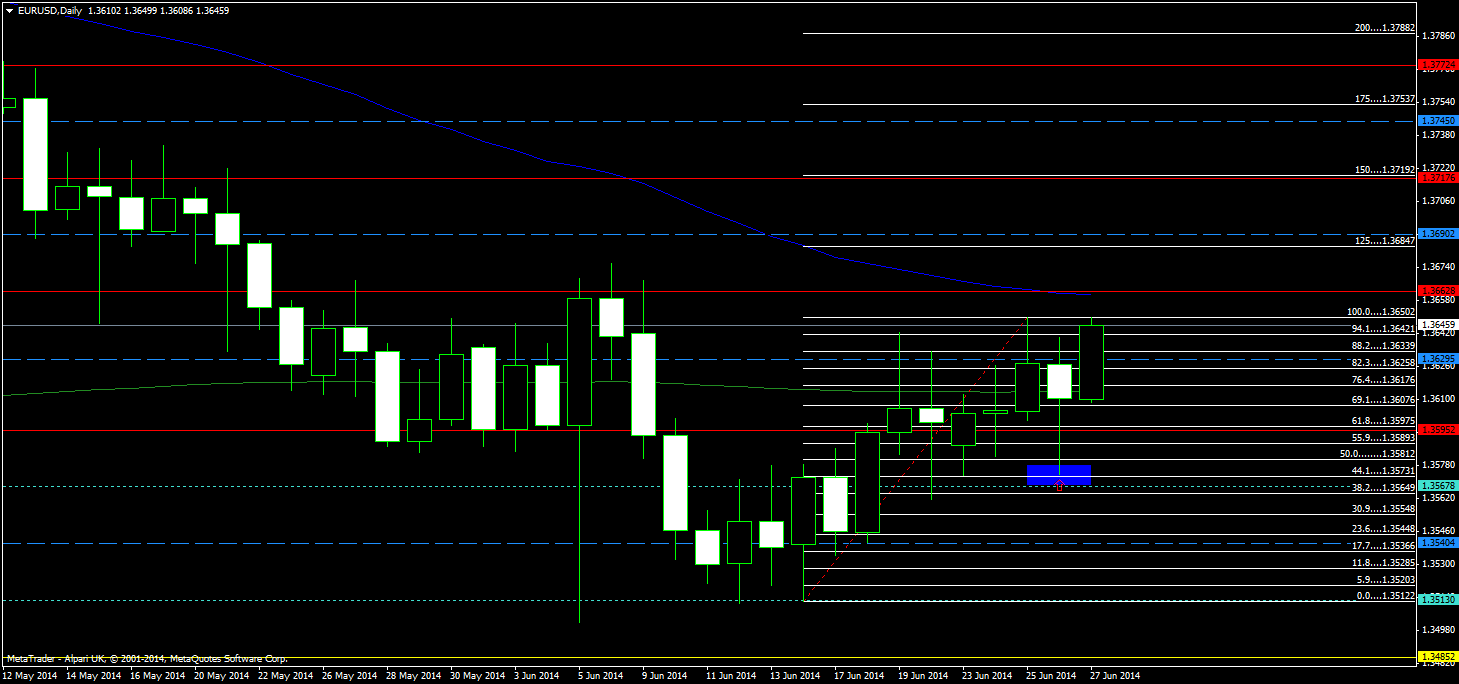Viewport: 1459px width, 684px height.
Task: Click the Fibonacci 175 level label 1.37537
Action: point(1384,99)
